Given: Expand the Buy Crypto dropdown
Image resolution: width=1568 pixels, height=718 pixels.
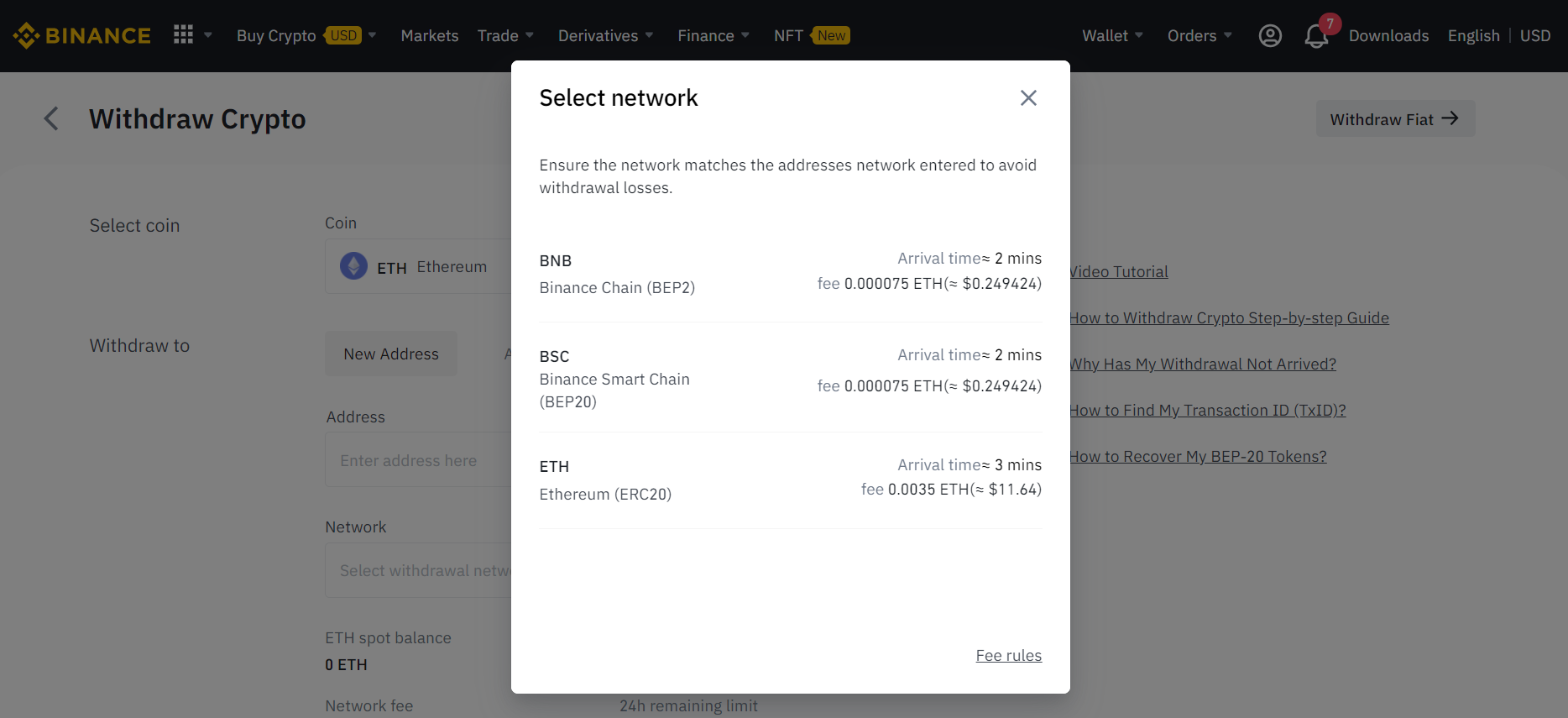Looking at the screenshot, I should [x=306, y=35].
